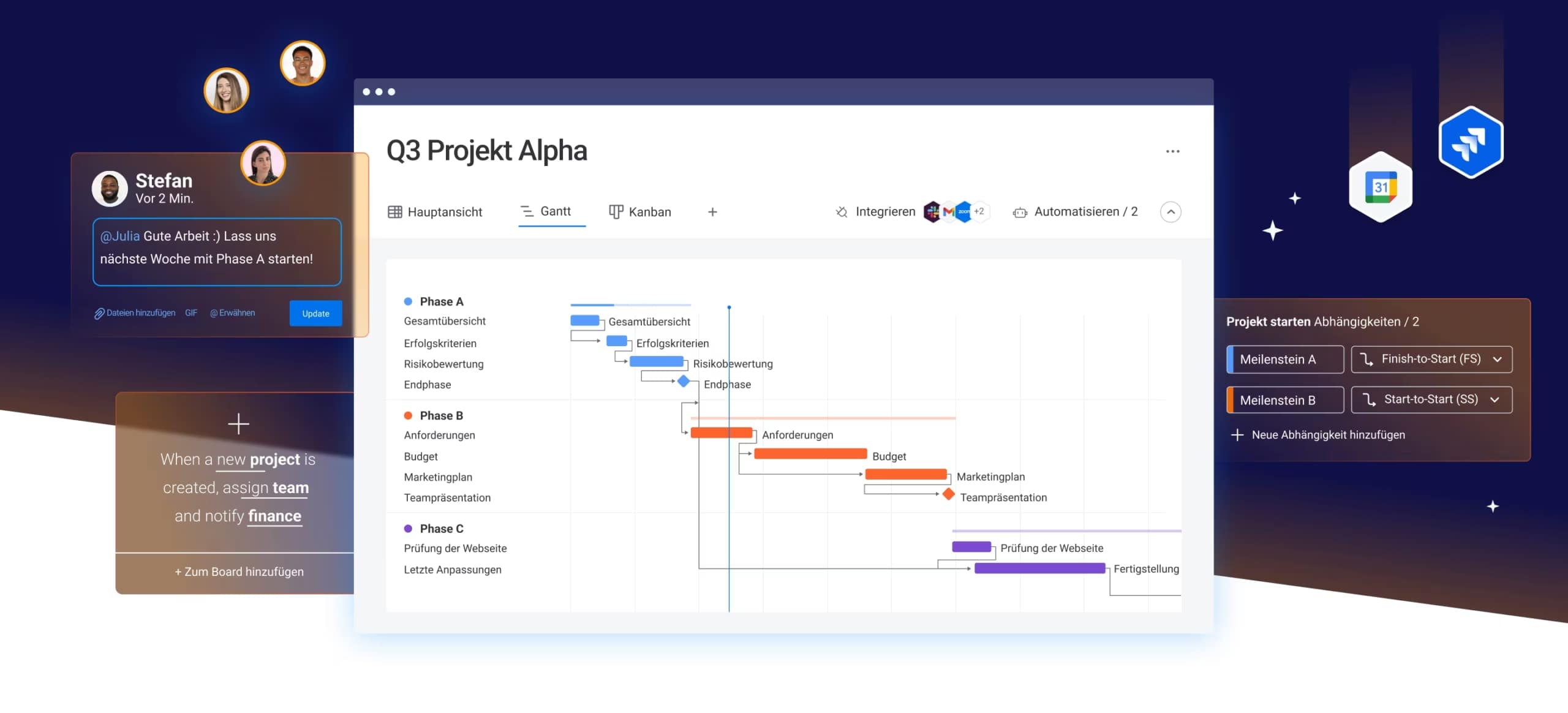The image size is (1568, 713).
Task: Open the Finish-to-Start (FS) dependency dropdown
Action: click(1431, 359)
